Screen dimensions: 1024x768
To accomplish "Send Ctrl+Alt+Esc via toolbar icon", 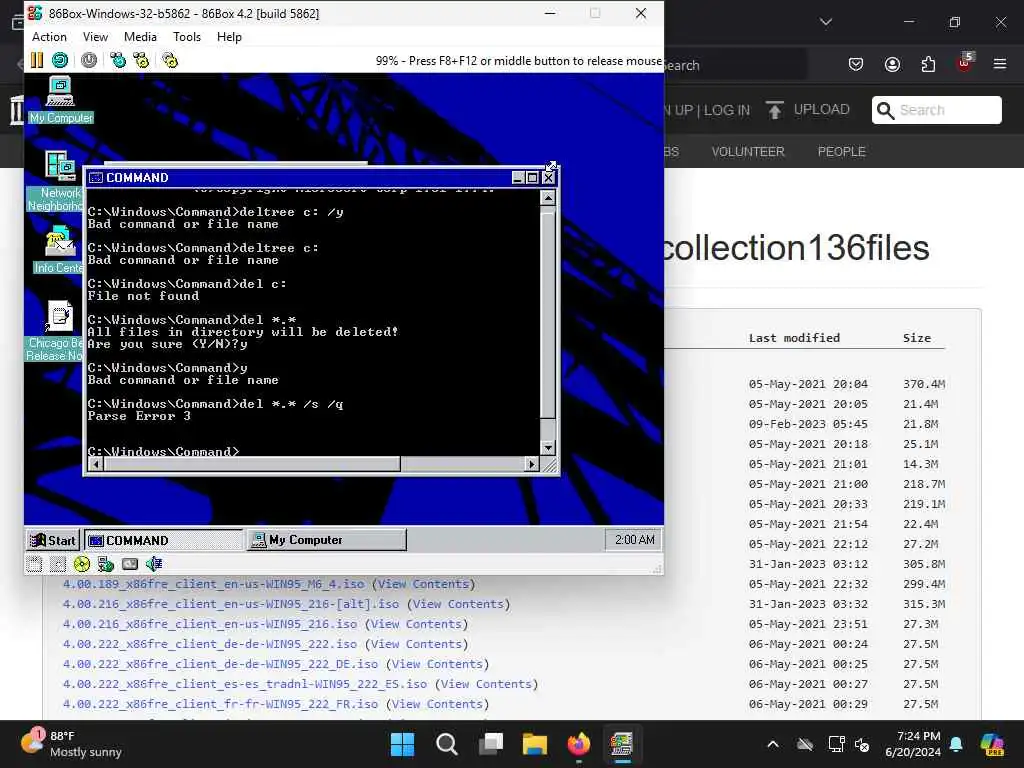I will pyautogui.click(x=141, y=61).
